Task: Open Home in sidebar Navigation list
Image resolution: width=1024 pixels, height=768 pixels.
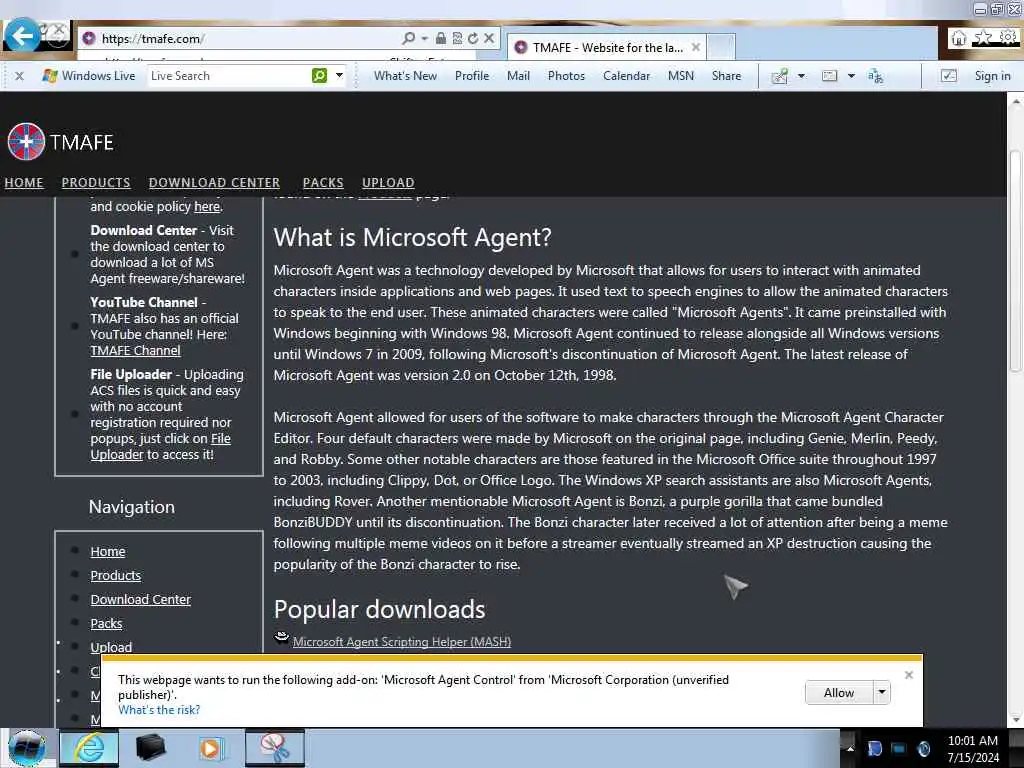Action: coord(108,552)
